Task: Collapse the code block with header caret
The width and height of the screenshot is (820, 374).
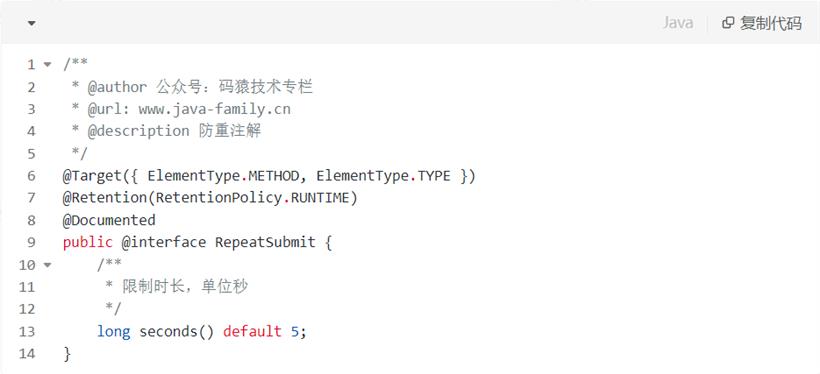Action: [32, 24]
